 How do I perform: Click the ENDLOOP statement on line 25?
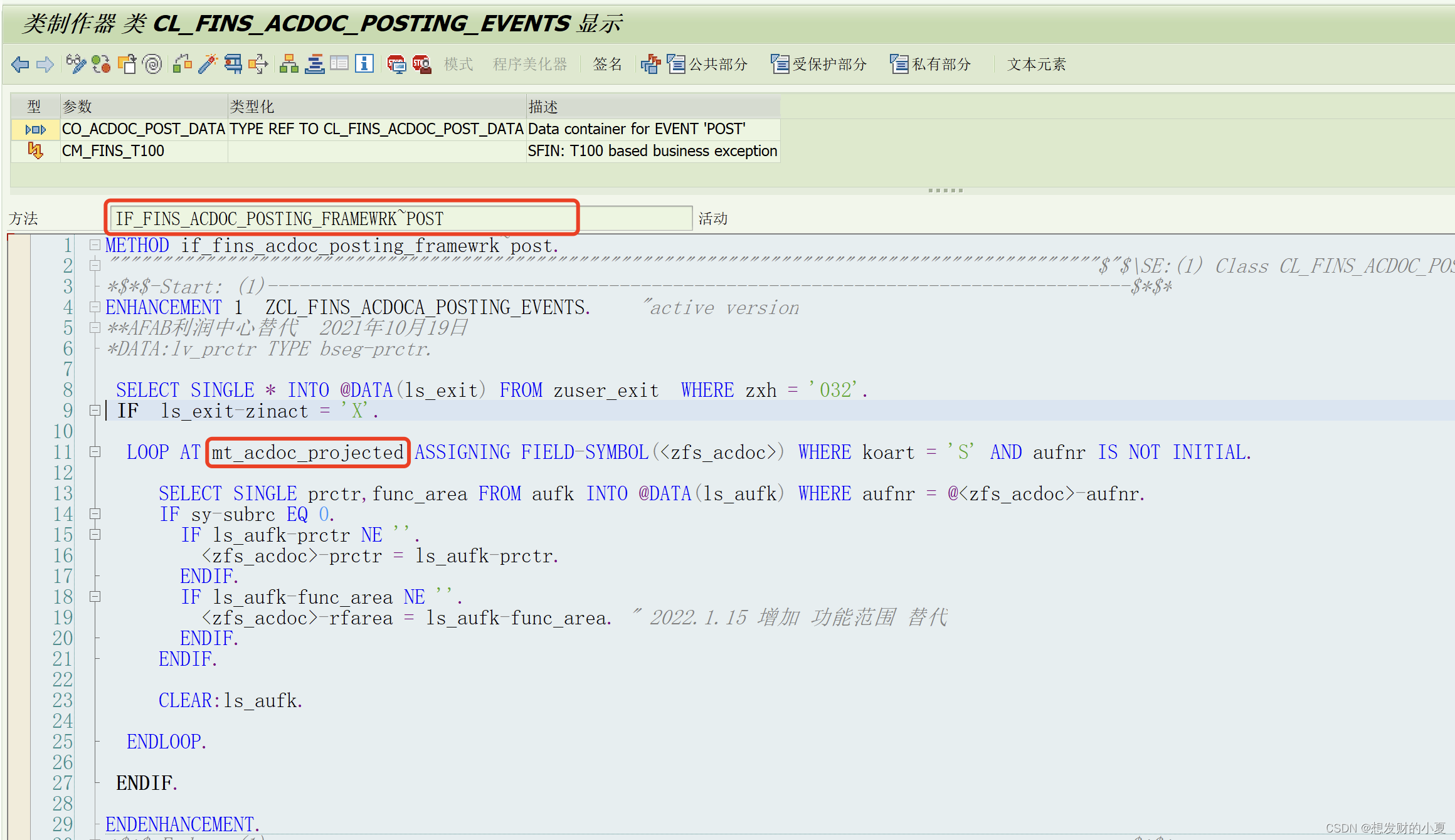(167, 742)
